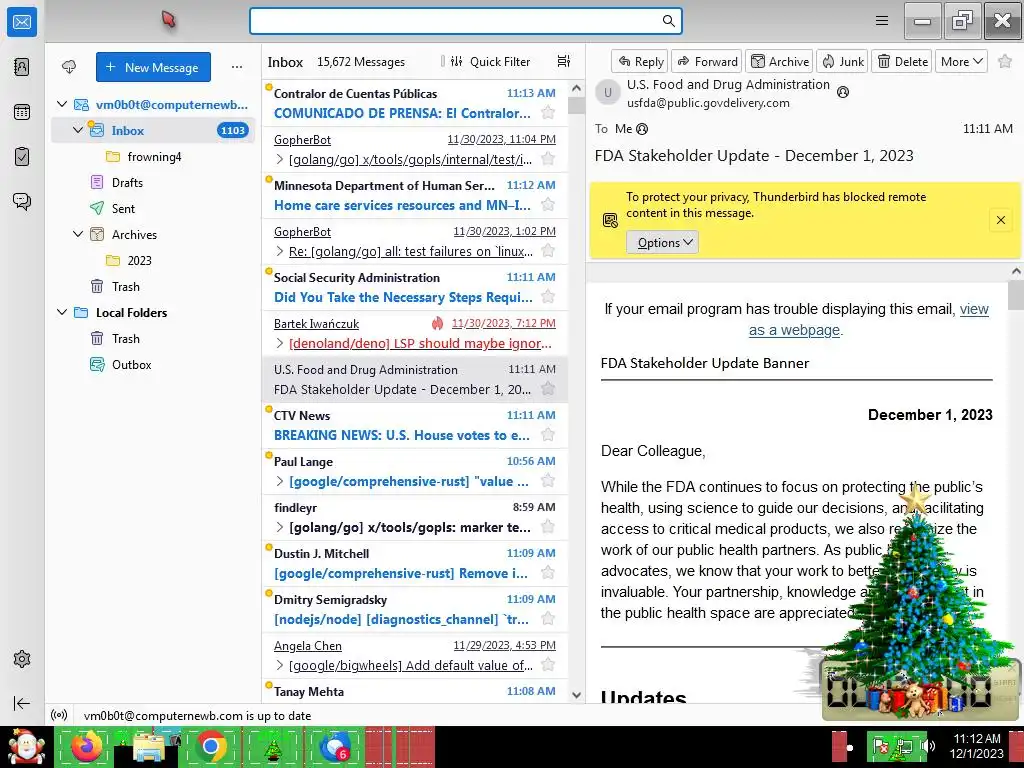The width and height of the screenshot is (1024, 768).
Task: Click message list scrollbar down arrow
Action: [x=577, y=695]
